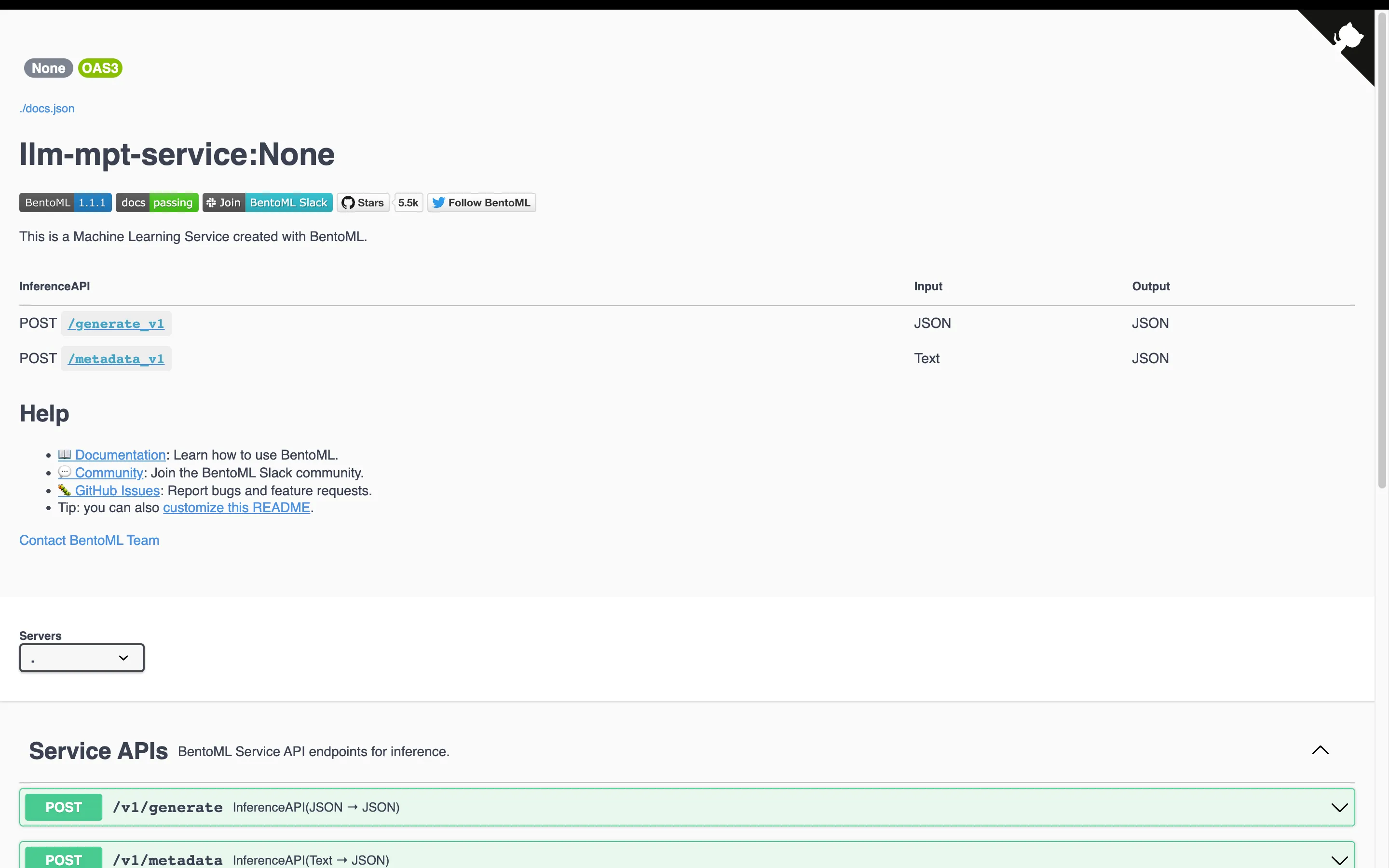Click the BentoML 1.1.1 version badge
This screenshot has width=1389, height=868.
(66, 203)
